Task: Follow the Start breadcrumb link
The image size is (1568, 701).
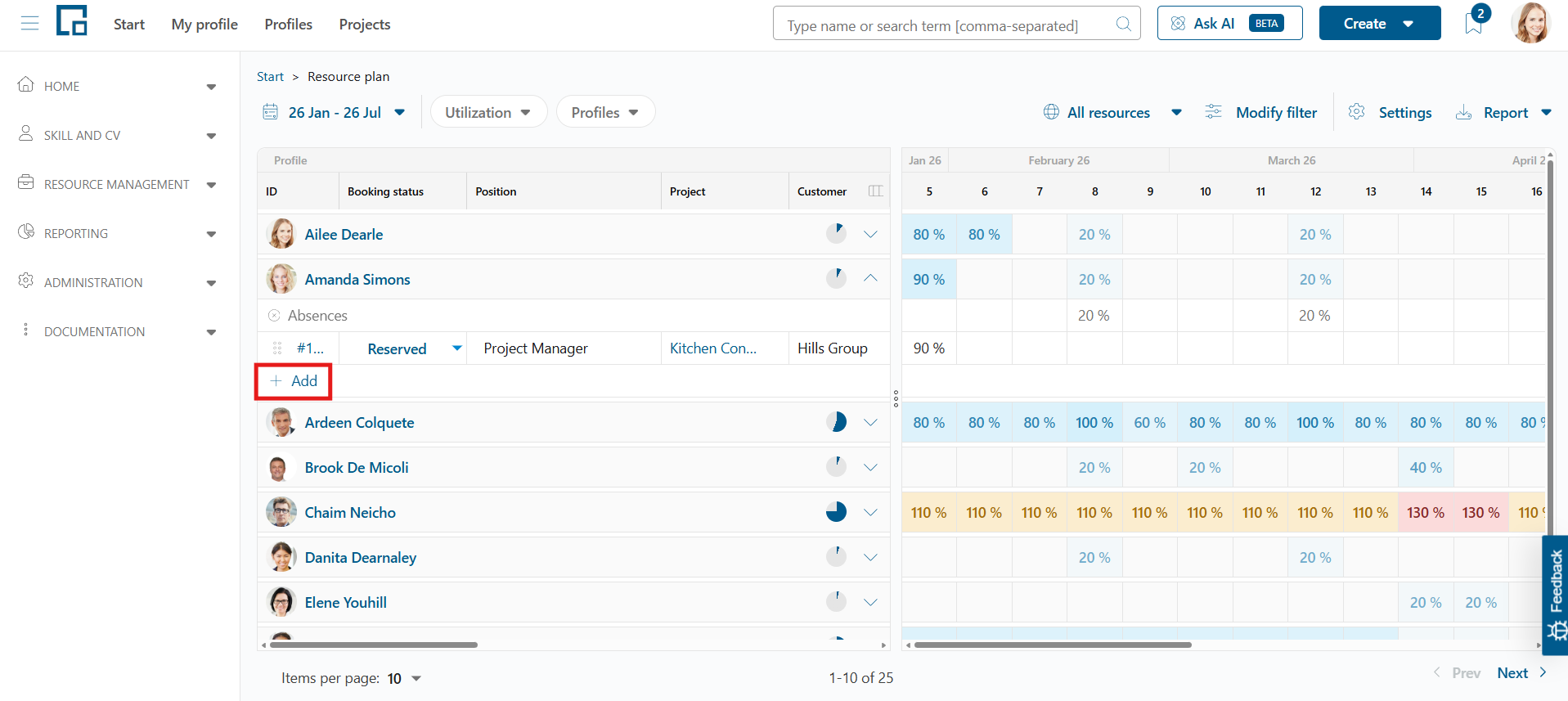Action: pos(270,76)
